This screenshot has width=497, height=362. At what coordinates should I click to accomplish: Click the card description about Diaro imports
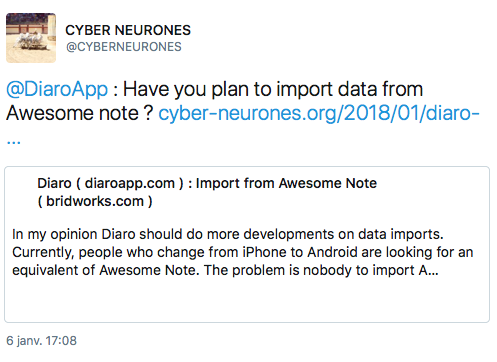click(243, 252)
